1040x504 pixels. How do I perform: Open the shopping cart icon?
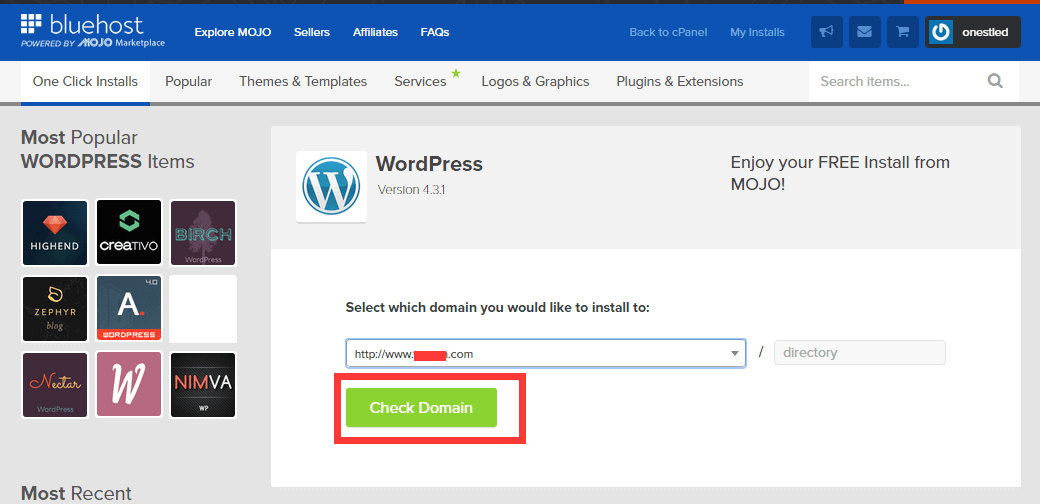point(903,32)
